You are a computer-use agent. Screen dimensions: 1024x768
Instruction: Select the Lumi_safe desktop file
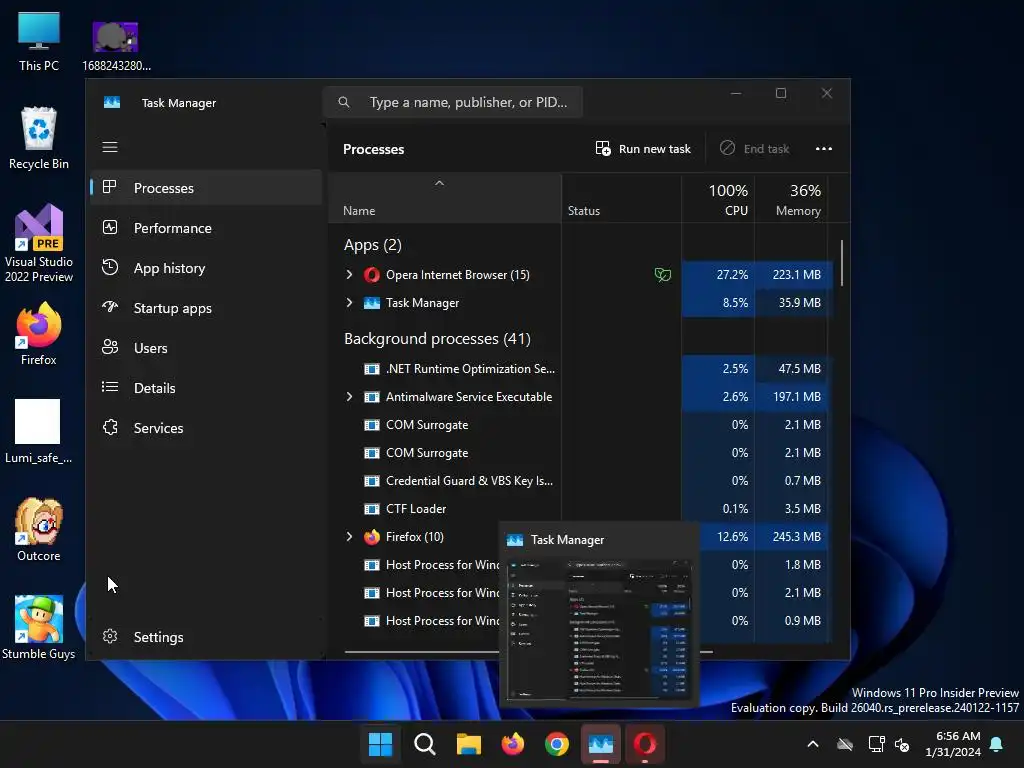(x=38, y=432)
